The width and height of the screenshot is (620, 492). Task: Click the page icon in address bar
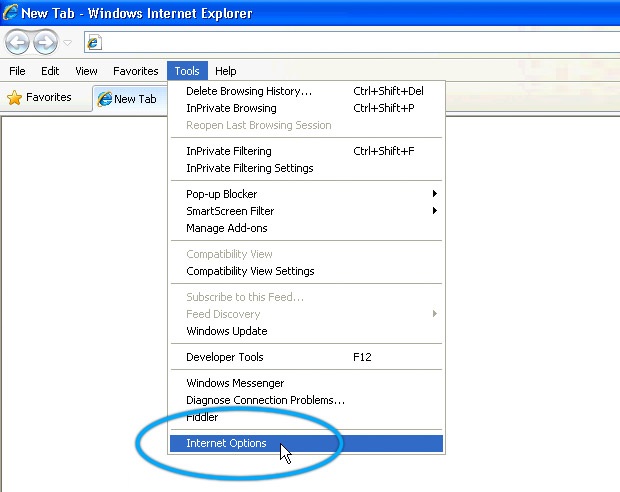(x=94, y=42)
